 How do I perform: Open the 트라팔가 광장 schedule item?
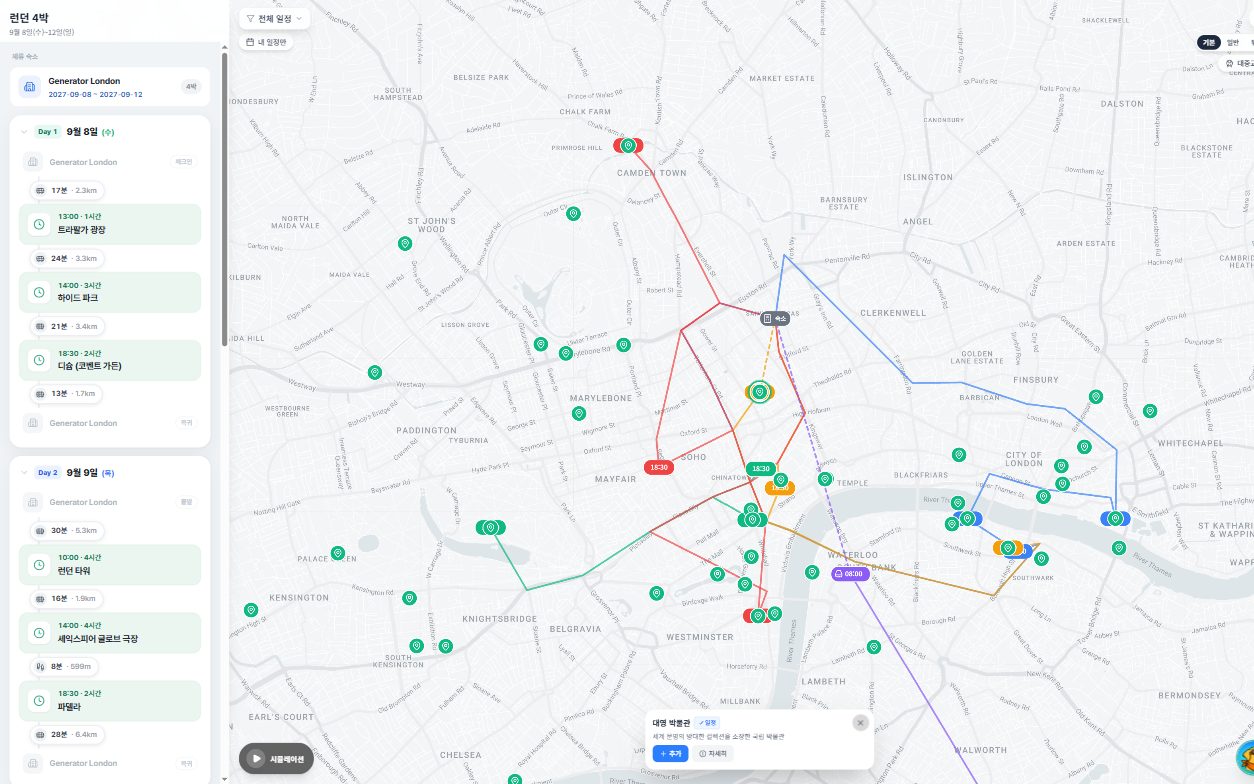(110, 224)
